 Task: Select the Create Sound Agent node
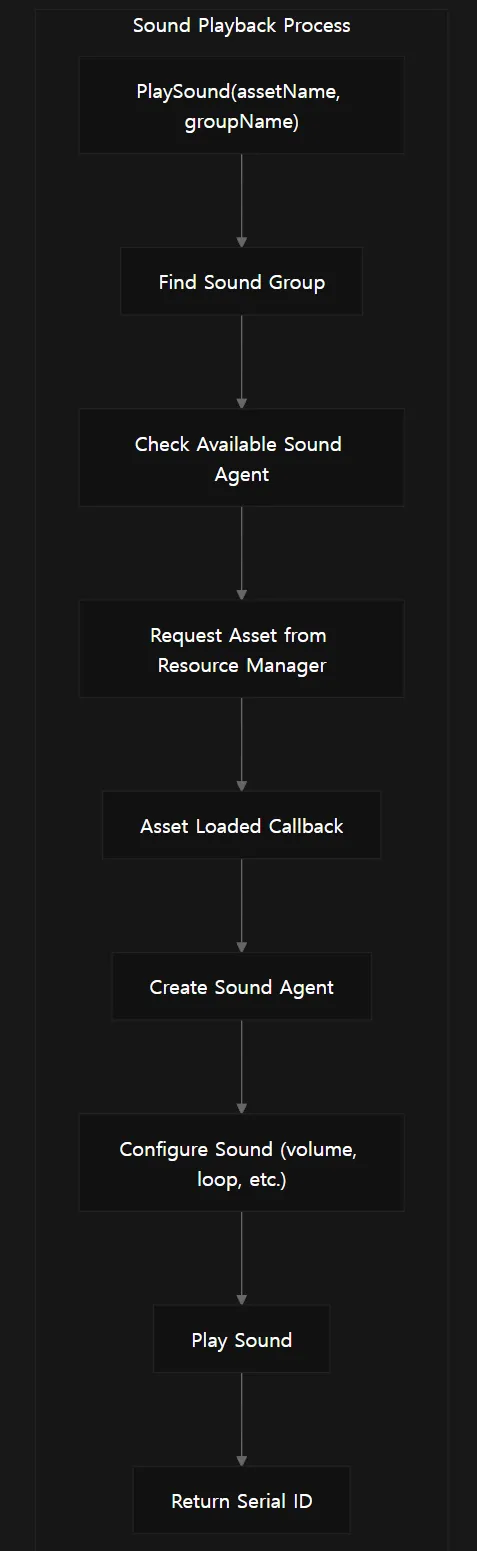click(x=241, y=986)
